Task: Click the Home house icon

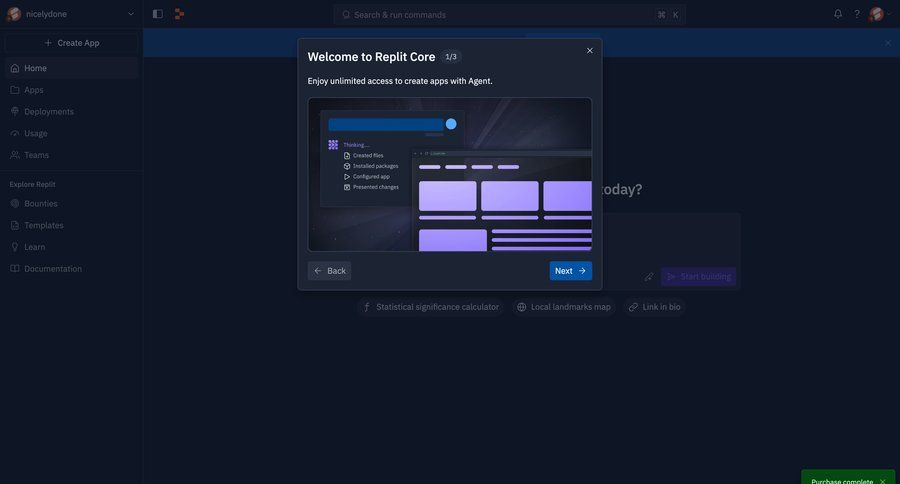Action: [15, 68]
